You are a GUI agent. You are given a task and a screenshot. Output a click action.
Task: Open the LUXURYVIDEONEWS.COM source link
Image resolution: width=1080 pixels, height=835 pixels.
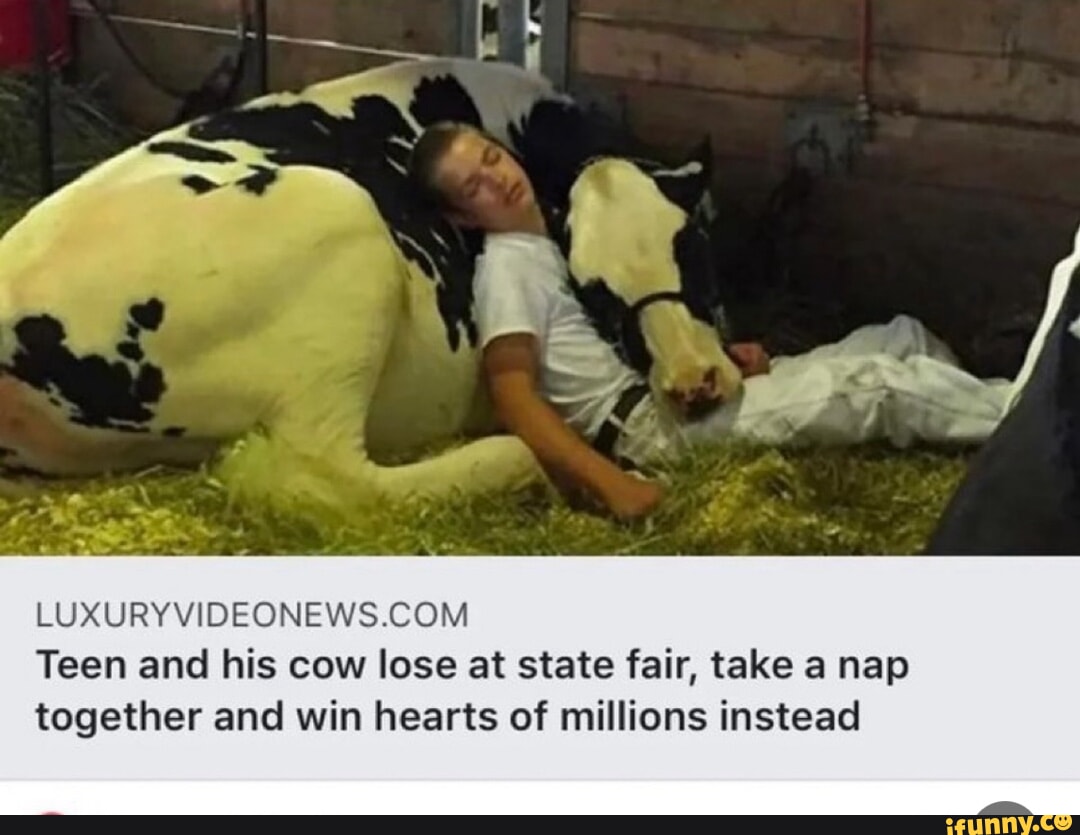pos(251,615)
